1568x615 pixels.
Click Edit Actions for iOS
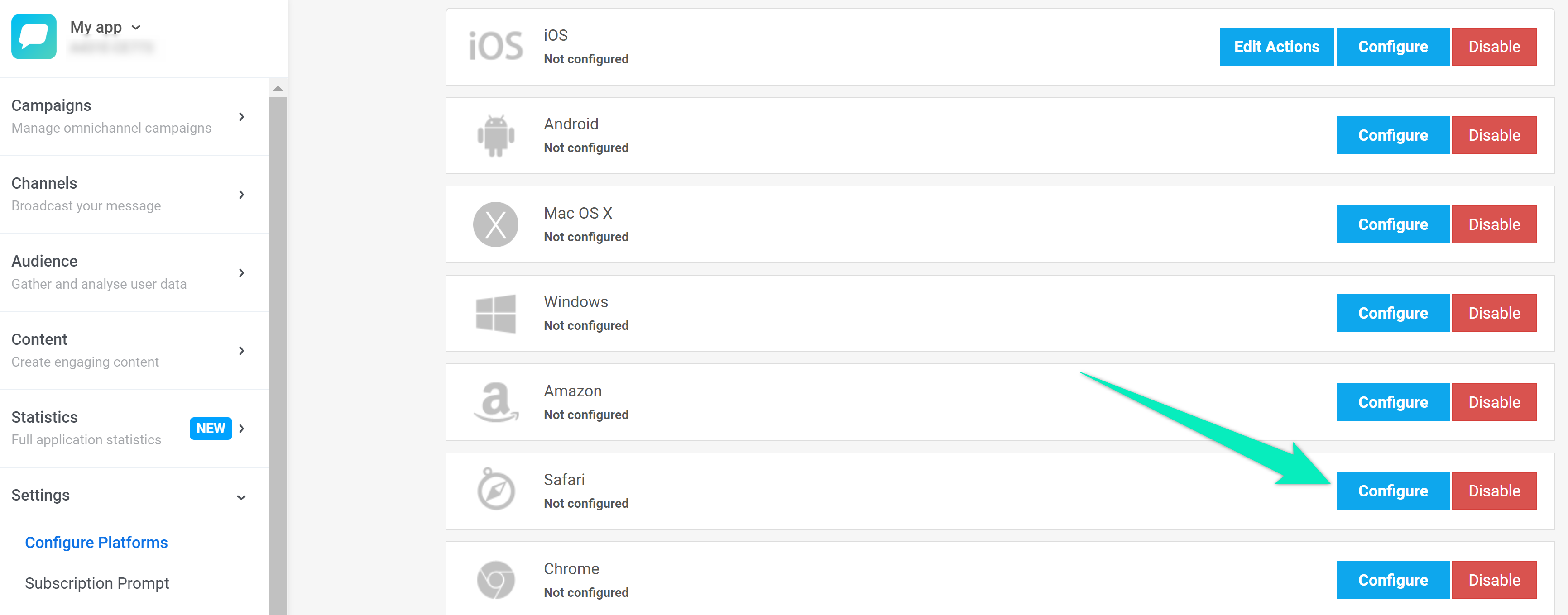coord(1276,47)
